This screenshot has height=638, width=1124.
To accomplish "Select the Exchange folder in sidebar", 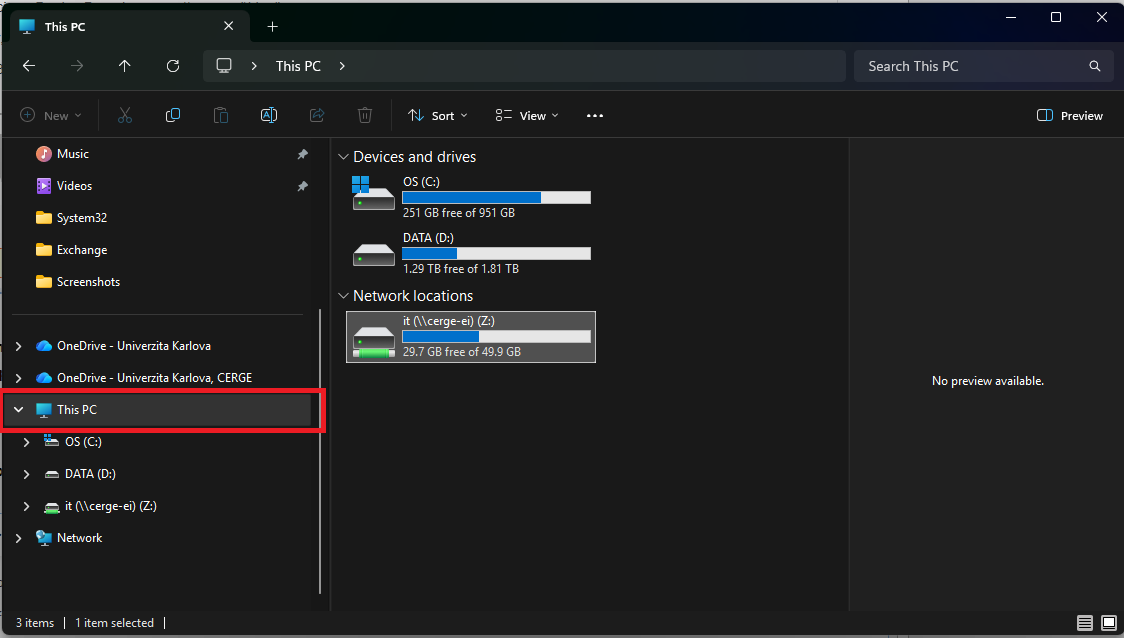I will 82,249.
